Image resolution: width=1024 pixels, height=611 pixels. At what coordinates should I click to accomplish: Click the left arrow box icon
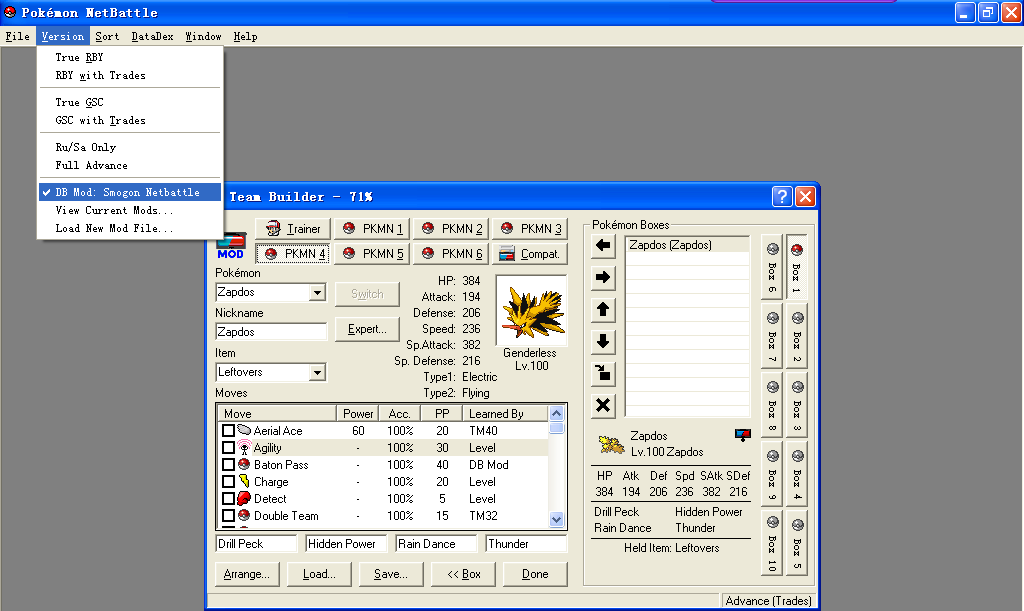(603, 245)
